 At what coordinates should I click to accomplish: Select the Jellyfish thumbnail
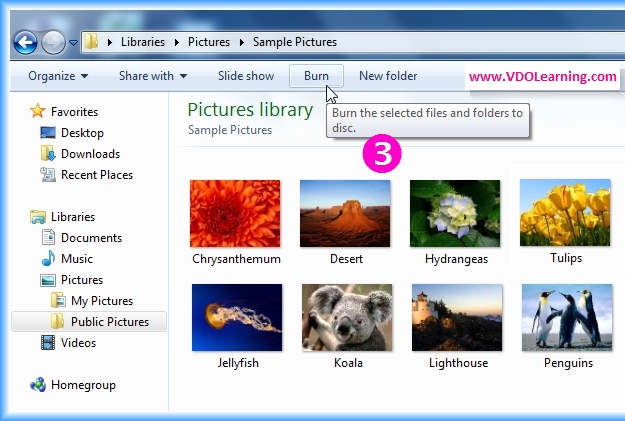[x=237, y=317]
